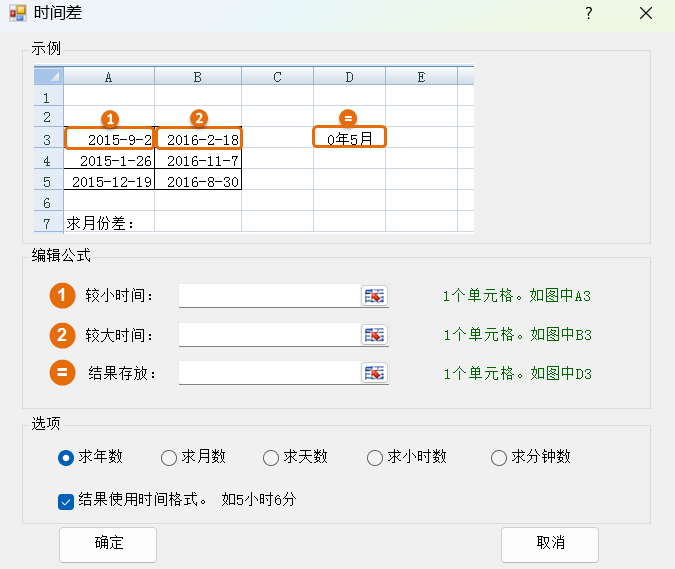This screenshot has width=675, height=569.
Task: Close the 时间差 dialog window
Action: coord(646,13)
